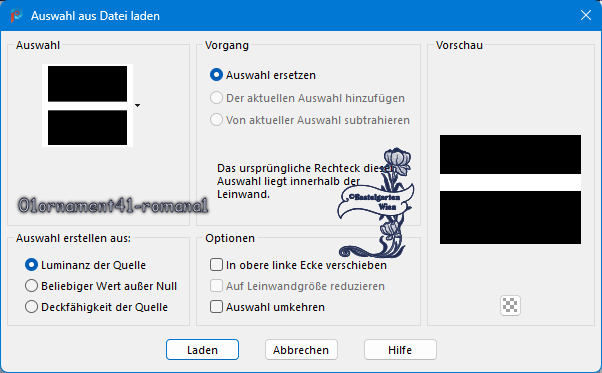Click the PaintShop Pro application icon
Viewport: 602px width, 373px height.
[16, 16]
